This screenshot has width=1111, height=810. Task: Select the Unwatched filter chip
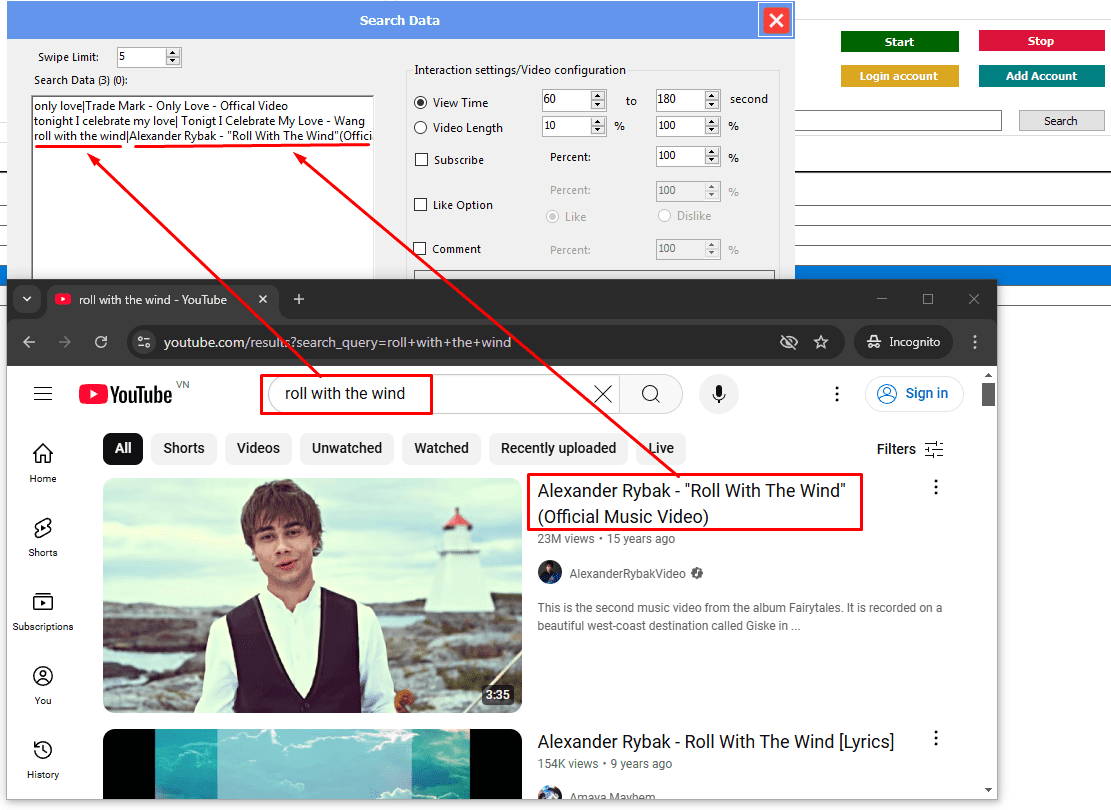[x=346, y=449]
